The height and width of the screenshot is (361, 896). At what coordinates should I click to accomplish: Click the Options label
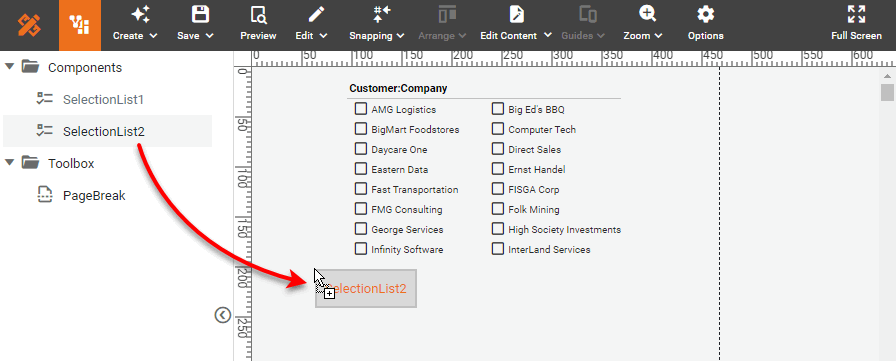coord(706,35)
